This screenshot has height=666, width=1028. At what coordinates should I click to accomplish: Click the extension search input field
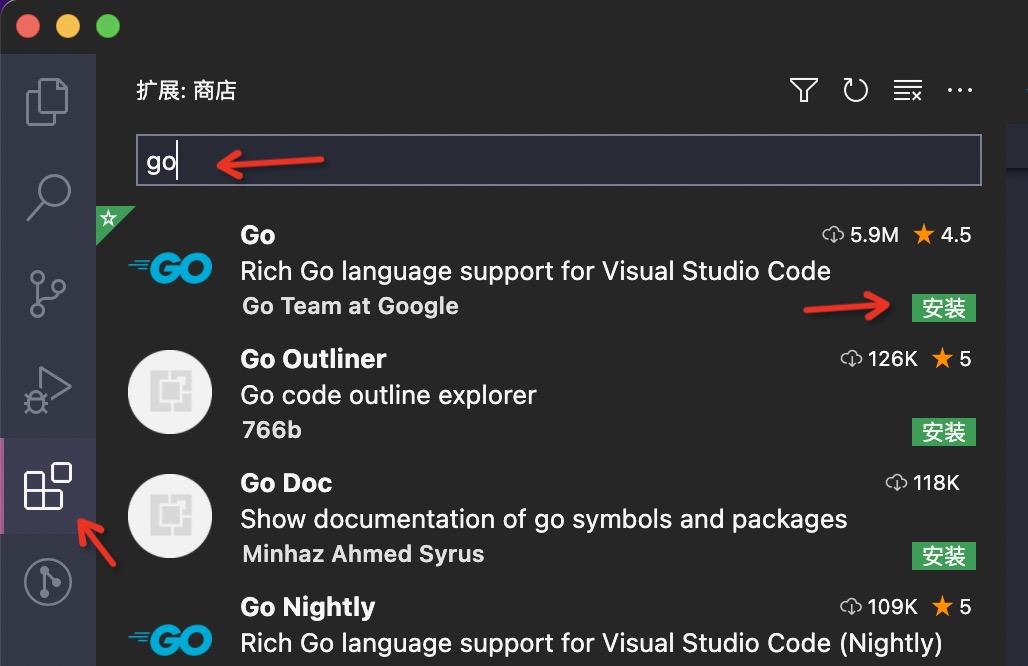pyautogui.click(x=558, y=161)
